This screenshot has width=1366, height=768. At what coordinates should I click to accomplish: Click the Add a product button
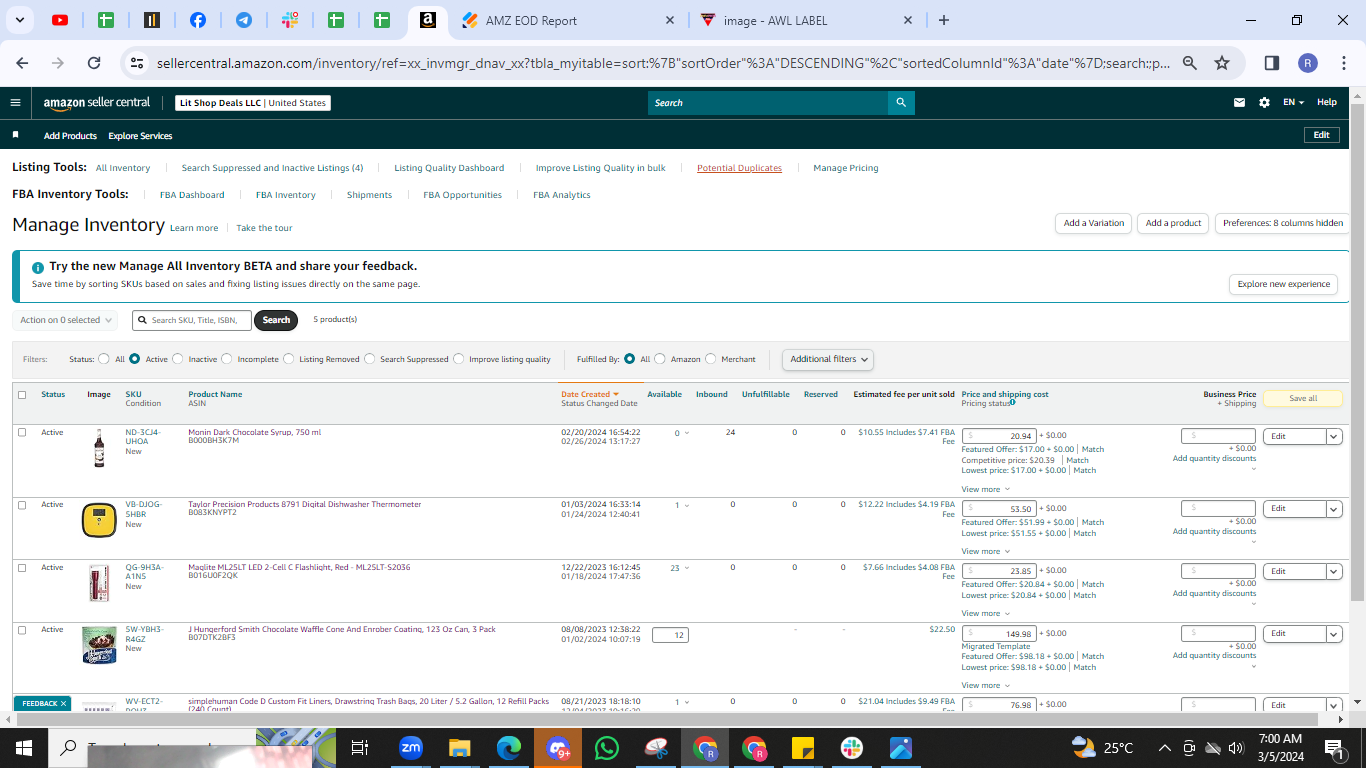[1173, 223]
